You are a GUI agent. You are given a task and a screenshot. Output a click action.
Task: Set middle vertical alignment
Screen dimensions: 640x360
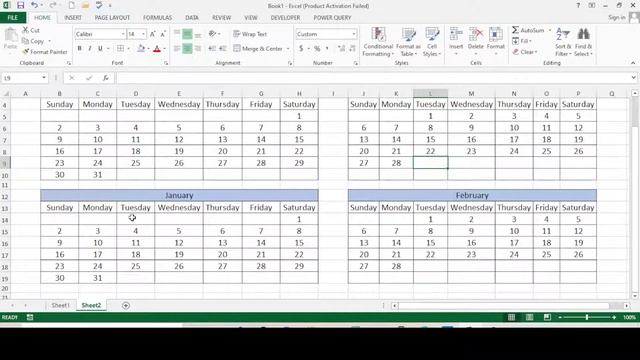(187, 34)
